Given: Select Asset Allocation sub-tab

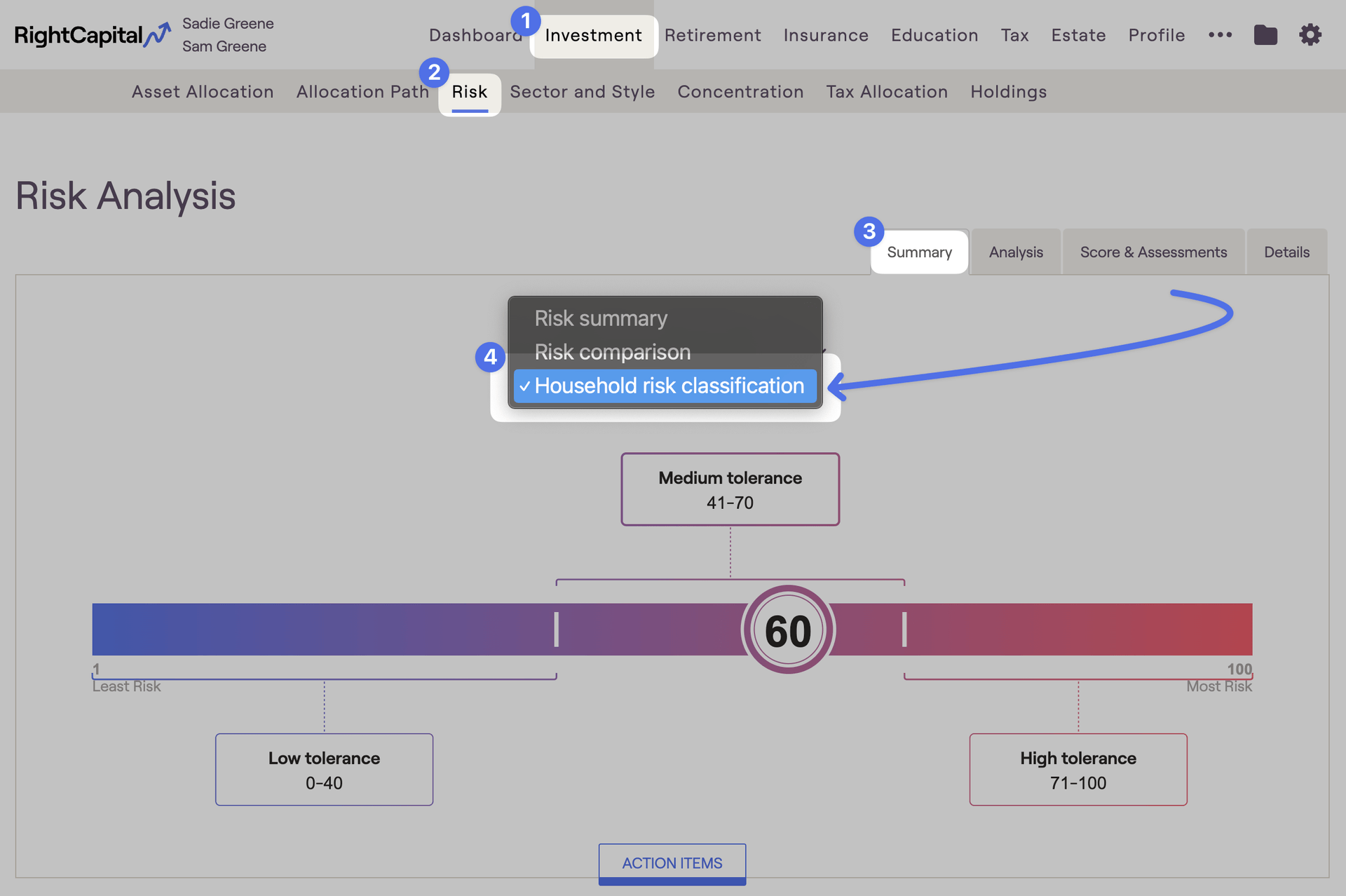Looking at the screenshot, I should click(x=203, y=92).
